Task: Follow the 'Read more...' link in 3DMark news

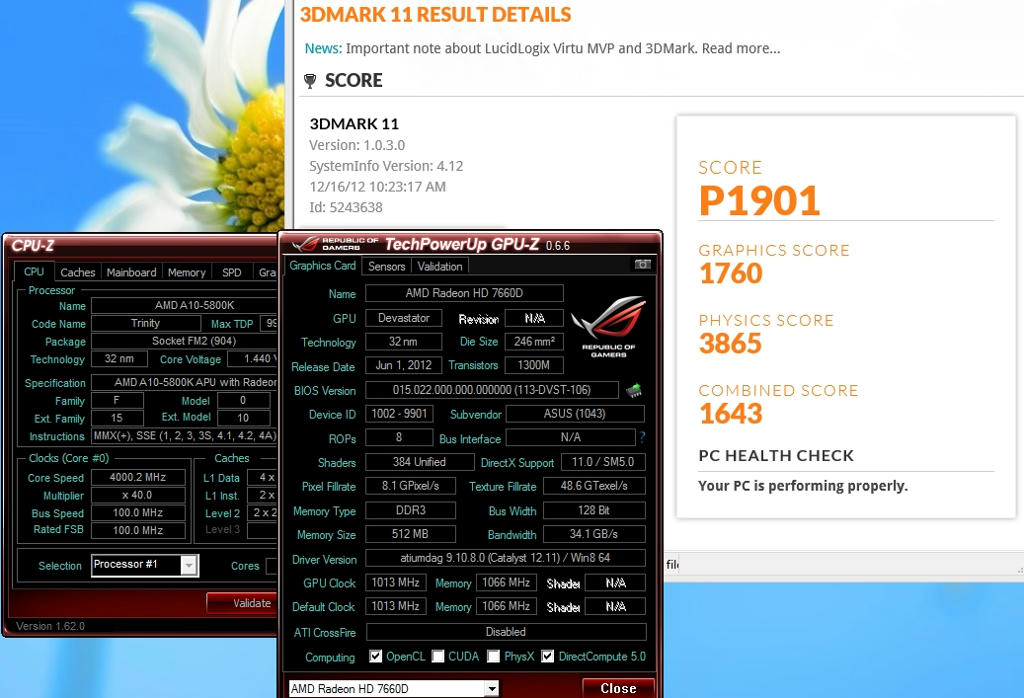Action: [x=741, y=48]
